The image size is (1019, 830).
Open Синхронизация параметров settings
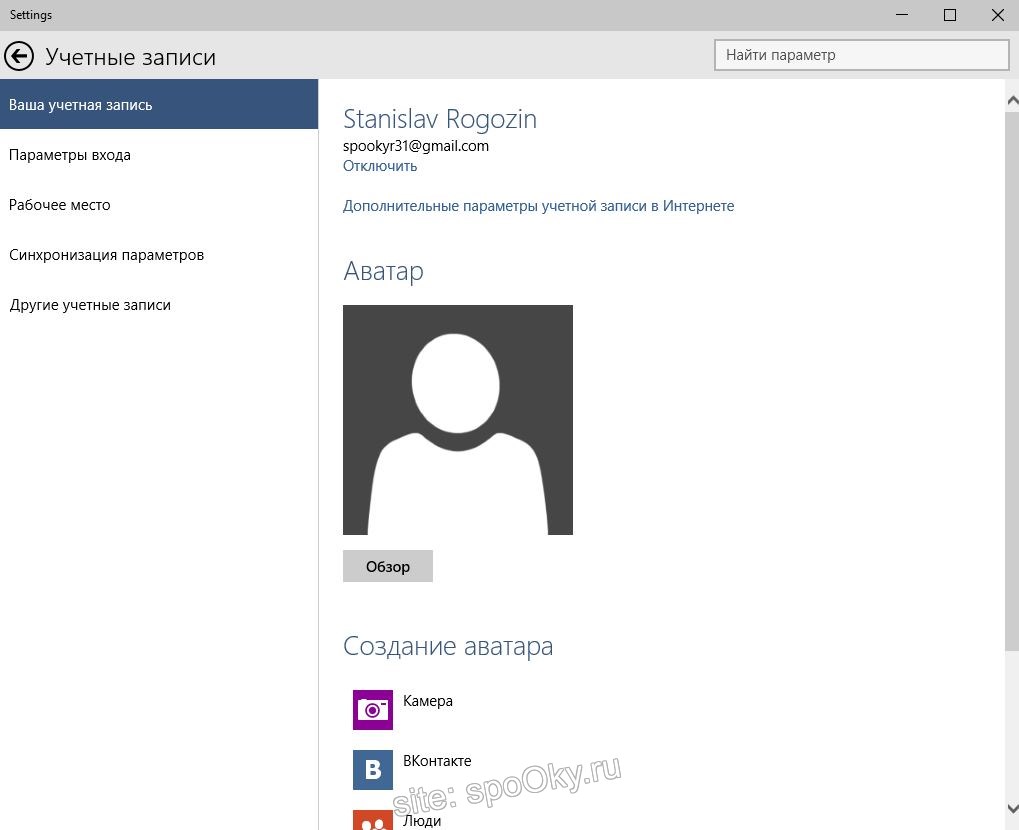(107, 255)
